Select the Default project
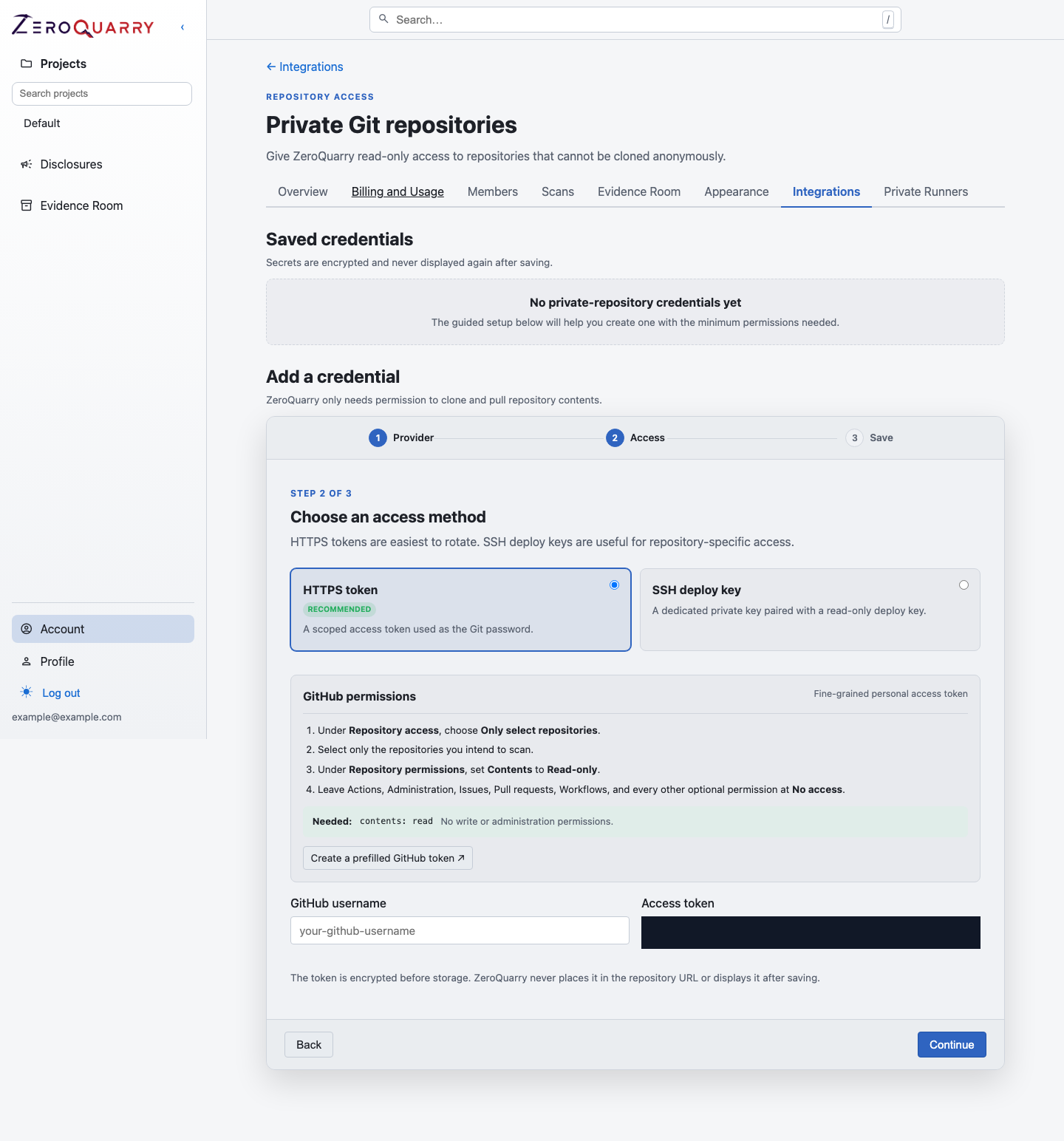 [x=42, y=123]
